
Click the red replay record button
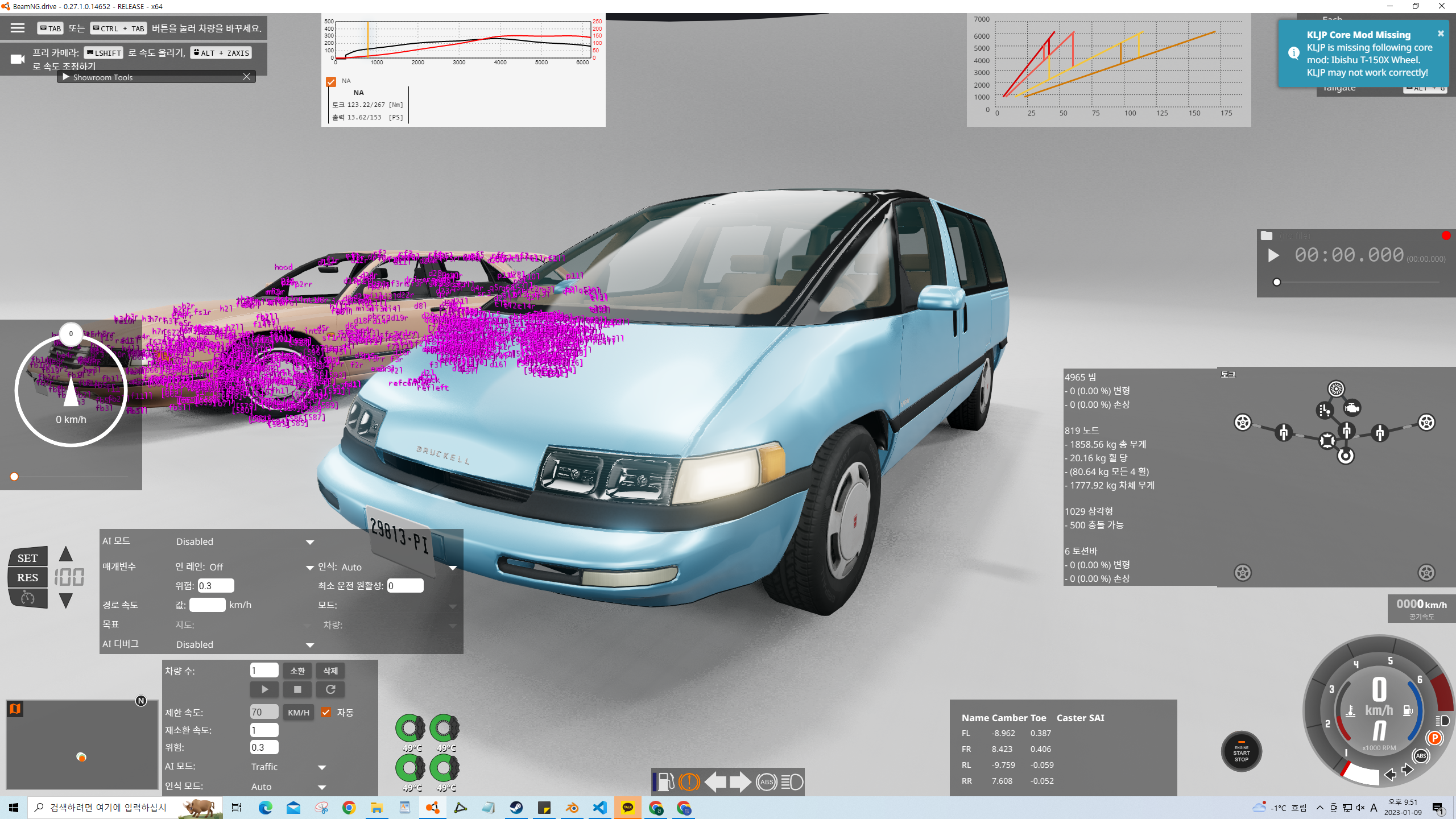click(1446, 235)
